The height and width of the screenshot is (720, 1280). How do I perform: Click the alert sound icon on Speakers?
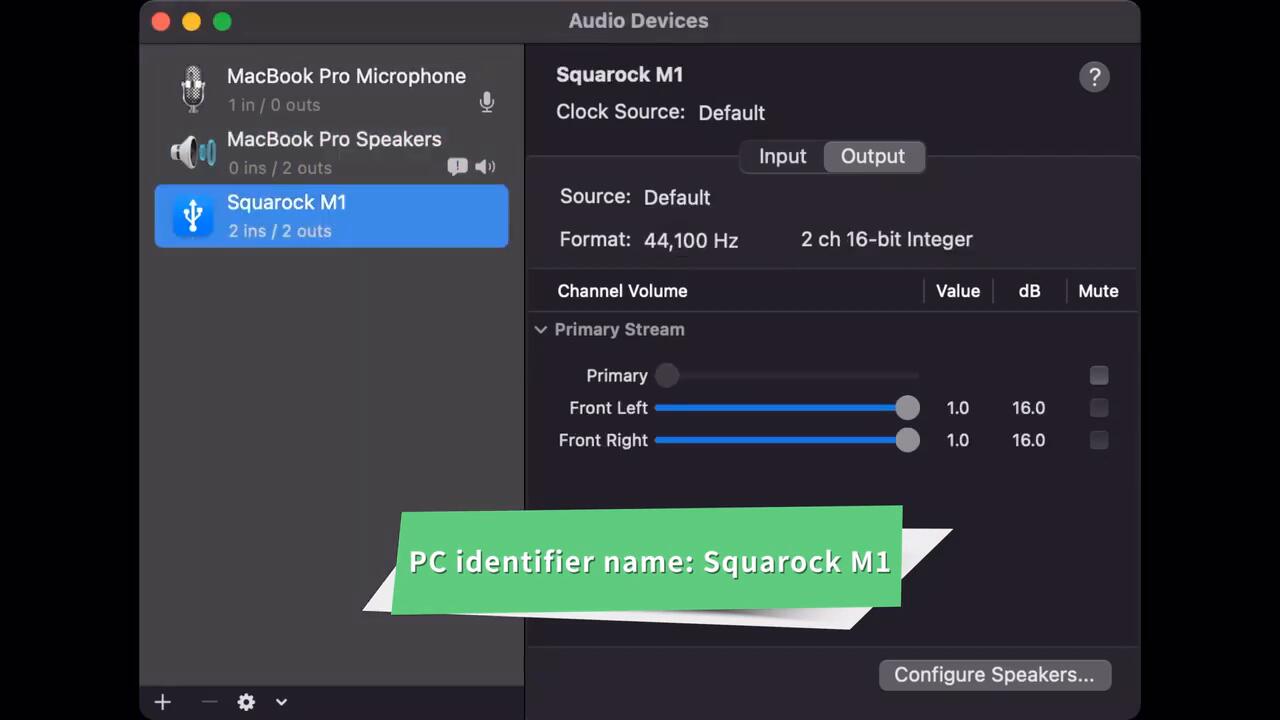point(457,167)
